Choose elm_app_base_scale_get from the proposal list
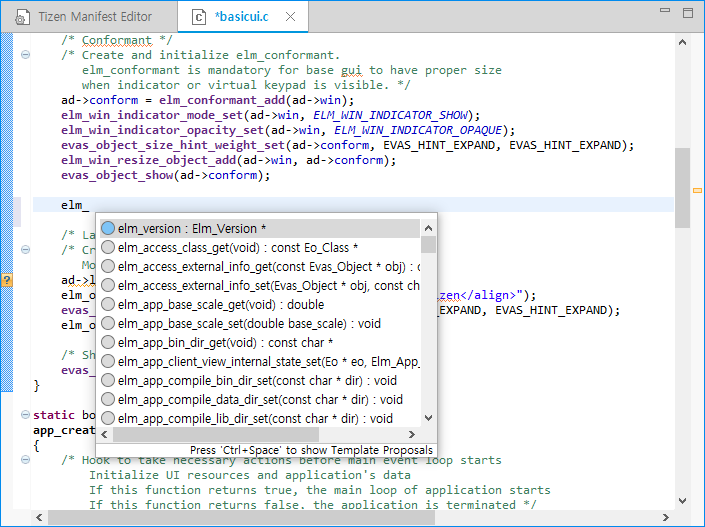Screen dimensions: 705x527 point(220,305)
